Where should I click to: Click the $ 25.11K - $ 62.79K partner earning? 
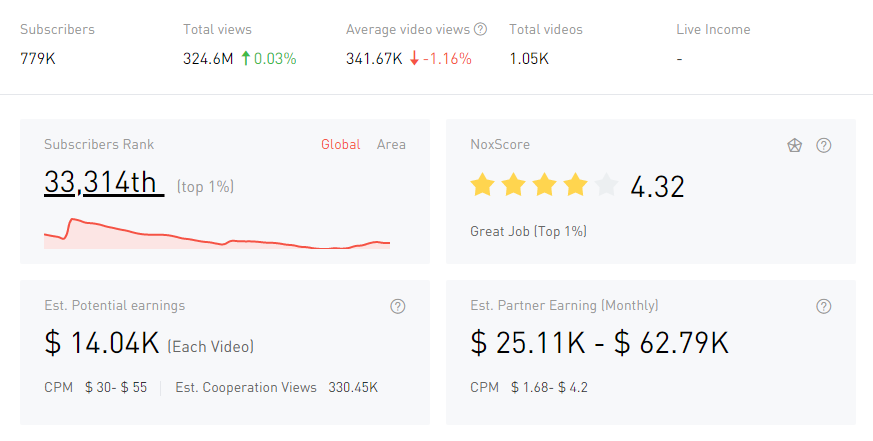click(599, 343)
